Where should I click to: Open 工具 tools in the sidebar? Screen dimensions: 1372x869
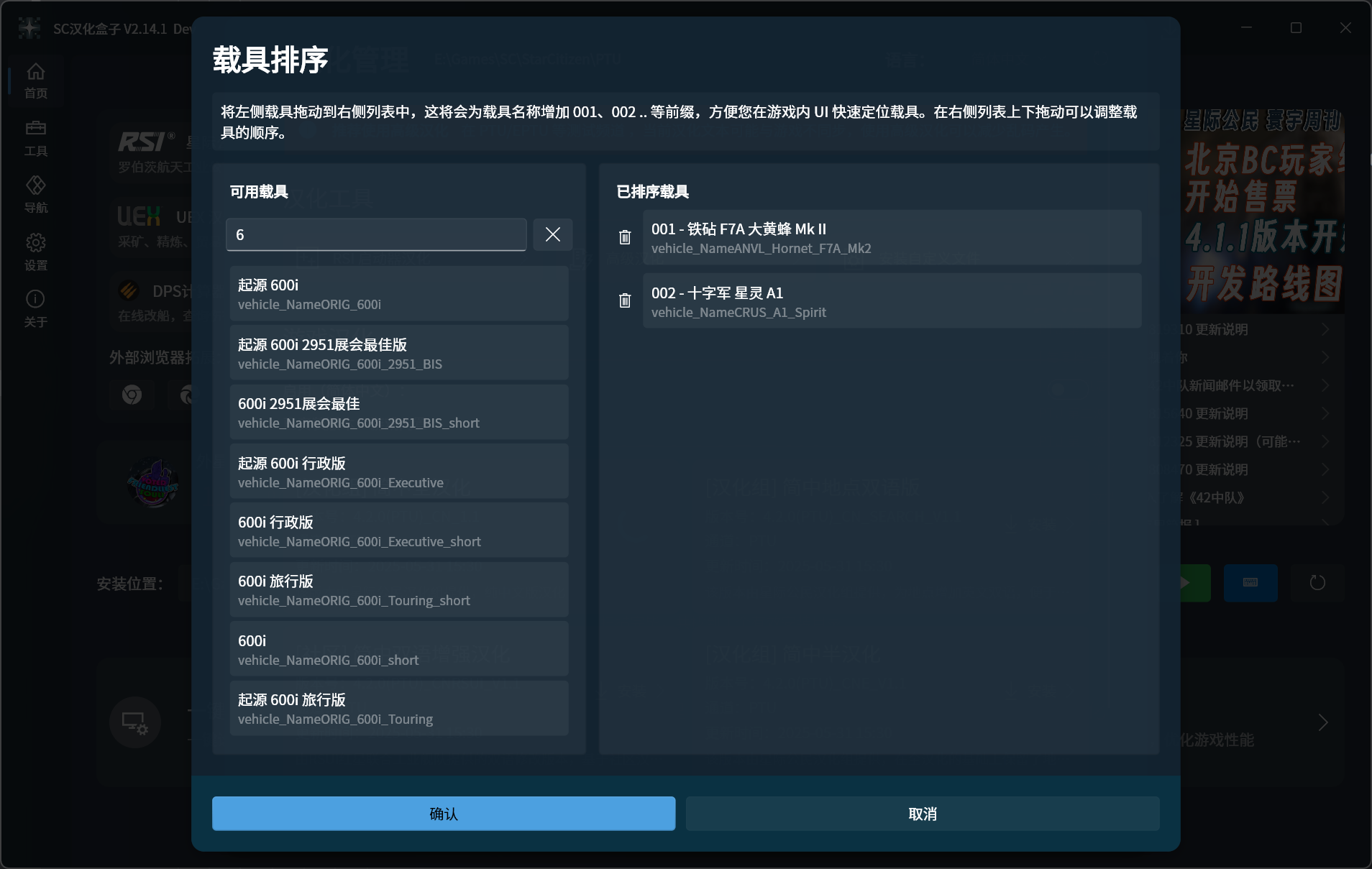tap(36, 138)
